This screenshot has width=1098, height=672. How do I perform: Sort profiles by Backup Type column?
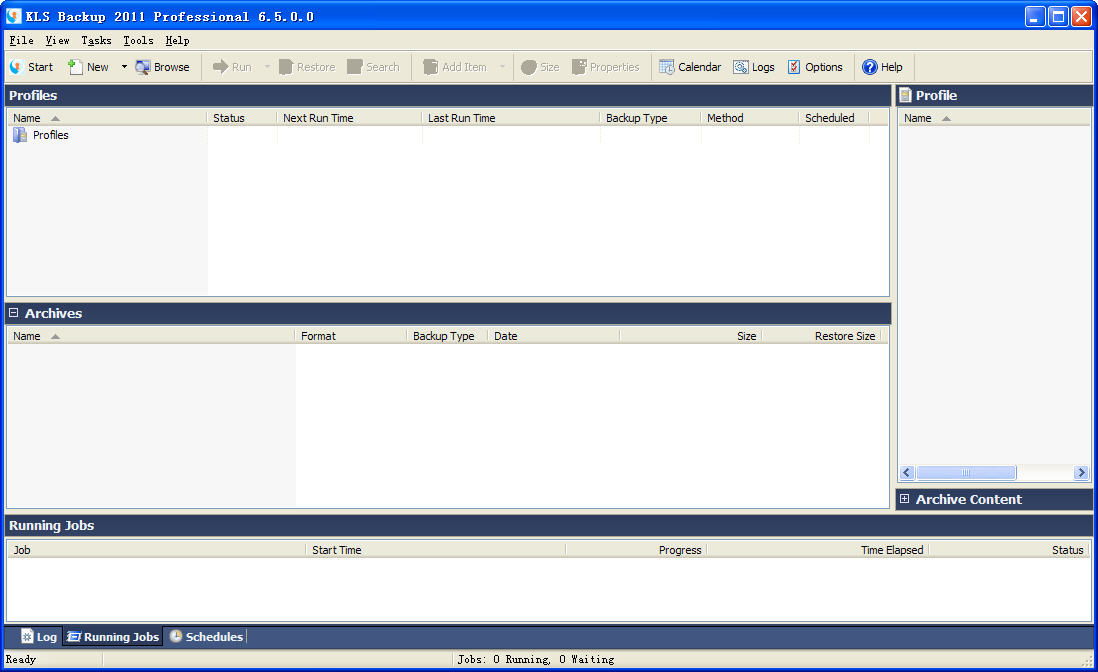pyautogui.click(x=650, y=118)
